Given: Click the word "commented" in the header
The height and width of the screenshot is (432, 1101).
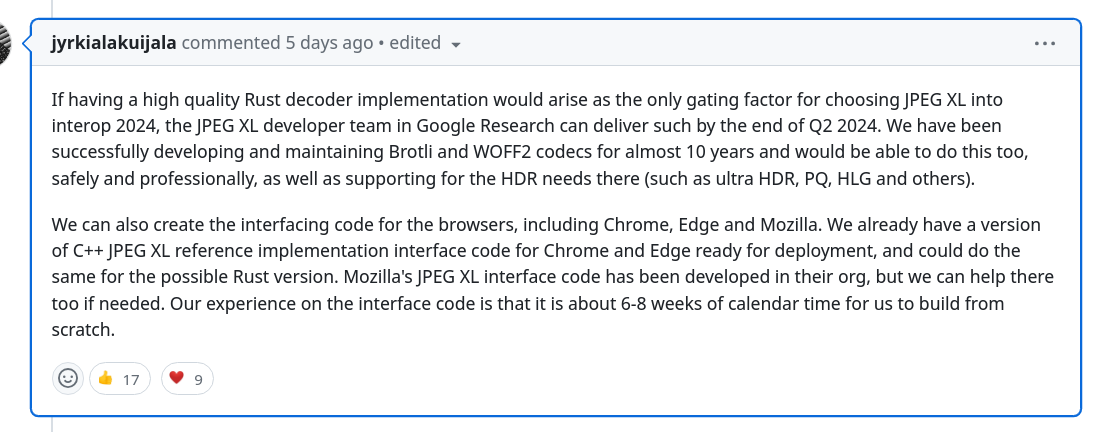Looking at the screenshot, I should click(230, 43).
